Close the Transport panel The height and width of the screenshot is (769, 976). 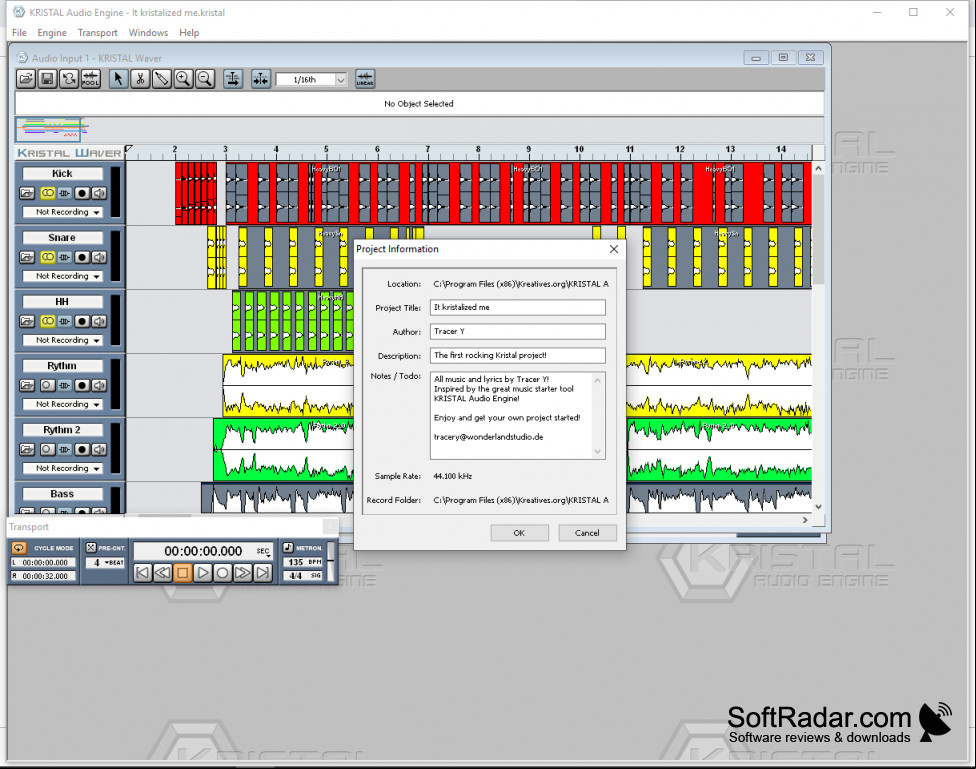(x=331, y=527)
